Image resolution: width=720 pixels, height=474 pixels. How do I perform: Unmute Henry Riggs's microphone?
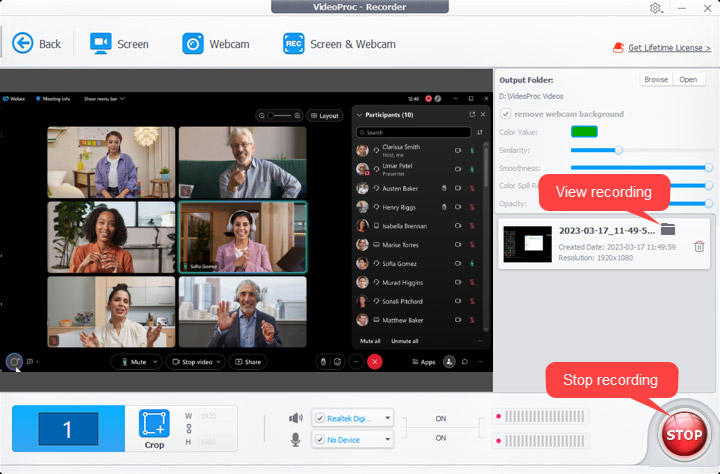pos(472,207)
